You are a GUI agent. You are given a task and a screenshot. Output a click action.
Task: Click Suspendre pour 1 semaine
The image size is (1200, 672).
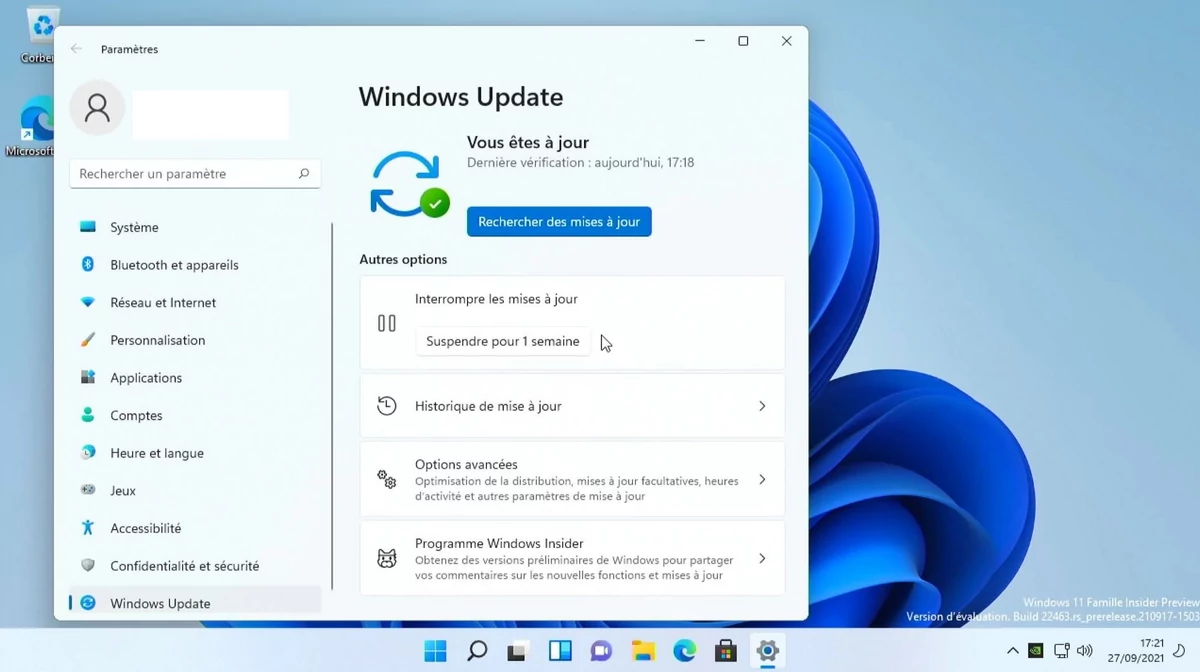click(x=503, y=341)
